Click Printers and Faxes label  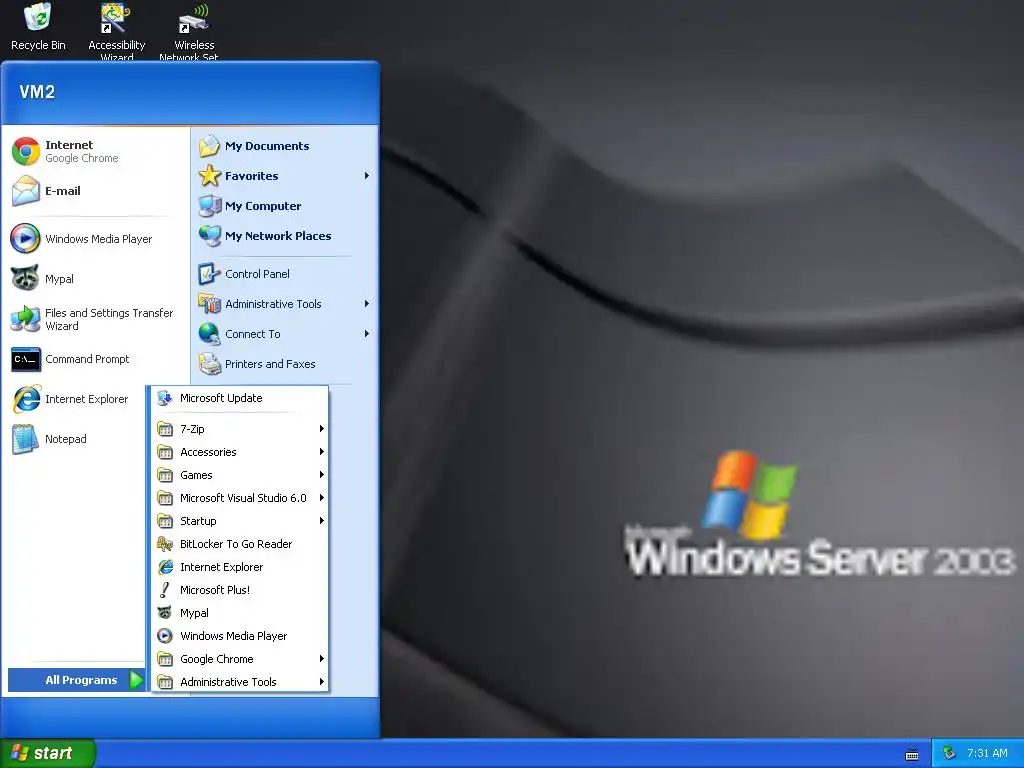(x=270, y=364)
